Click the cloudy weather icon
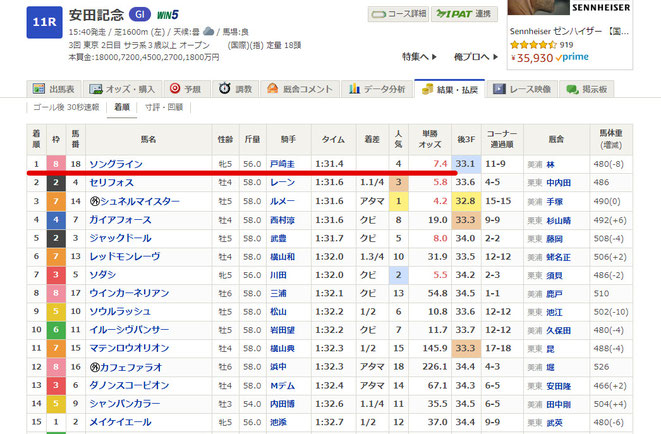The width and height of the screenshot is (661, 434). 209,31
